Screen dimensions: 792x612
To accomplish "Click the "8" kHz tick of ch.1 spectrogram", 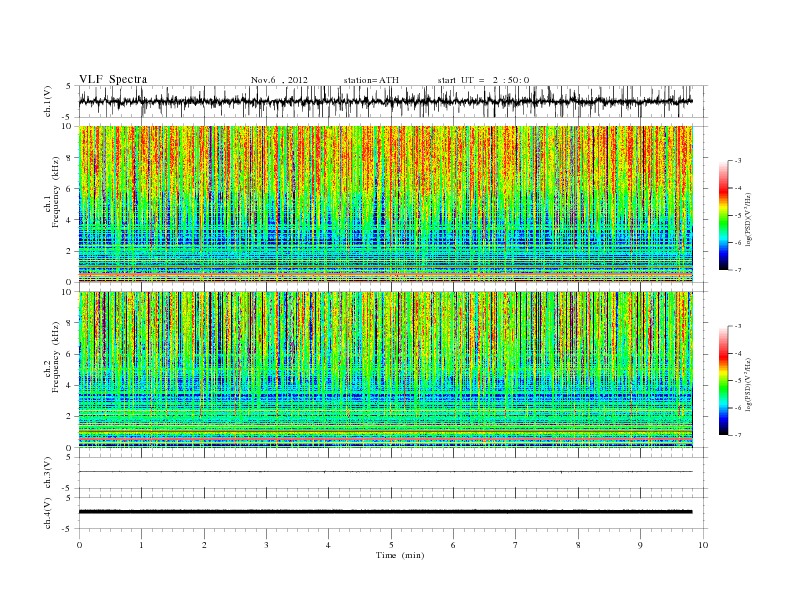I will click(69, 158).
